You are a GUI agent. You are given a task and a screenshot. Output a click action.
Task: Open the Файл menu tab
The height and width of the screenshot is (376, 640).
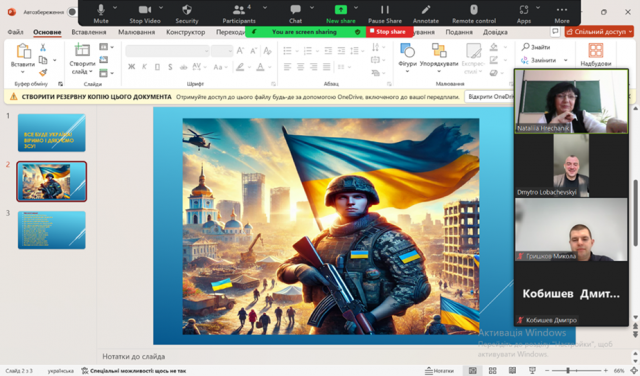point(15,32)
